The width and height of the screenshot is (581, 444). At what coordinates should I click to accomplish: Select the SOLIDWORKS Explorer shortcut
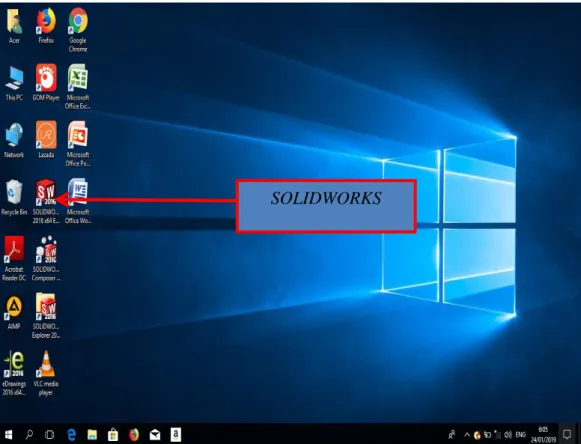[46, 316]
